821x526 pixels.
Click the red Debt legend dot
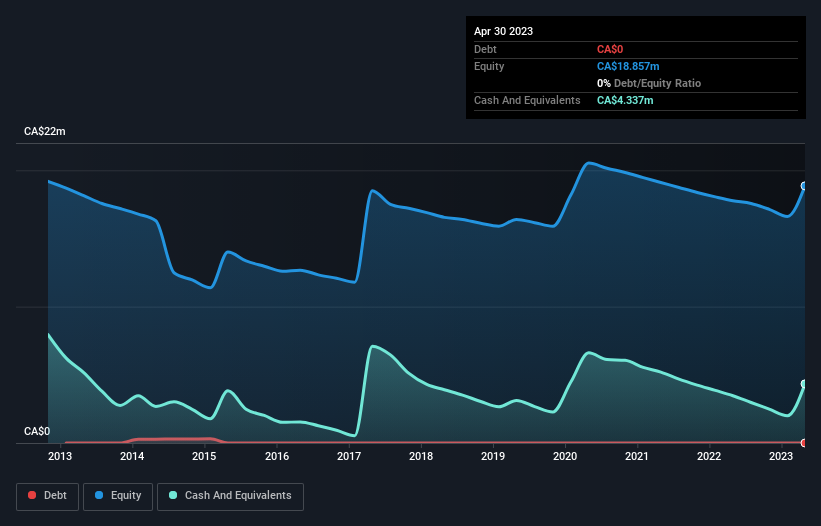point(32,495)
